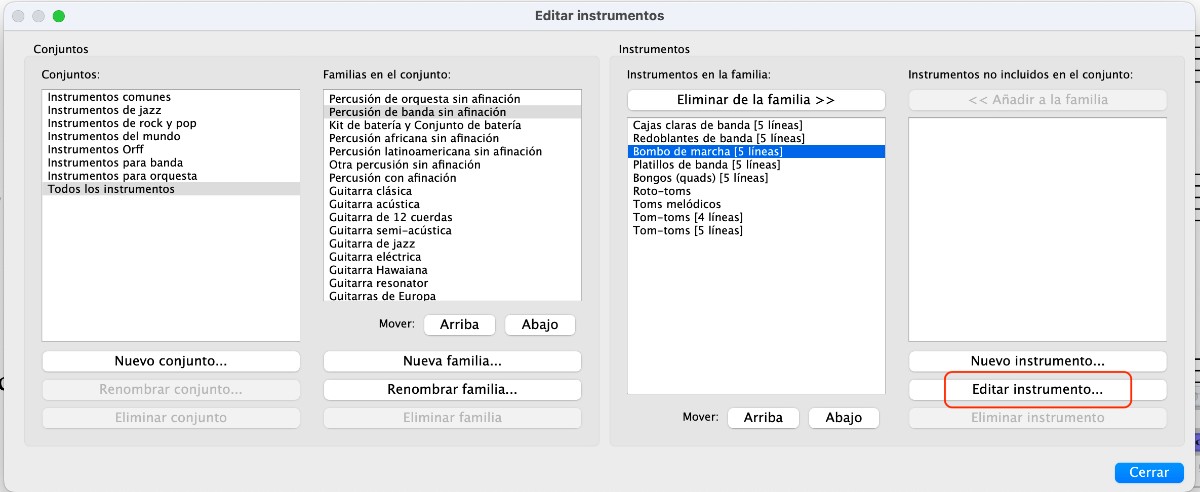This screenshot has width=1200, height=492.
Task: Select Platillos de banda instrument
Action: [x=706, y=165]
